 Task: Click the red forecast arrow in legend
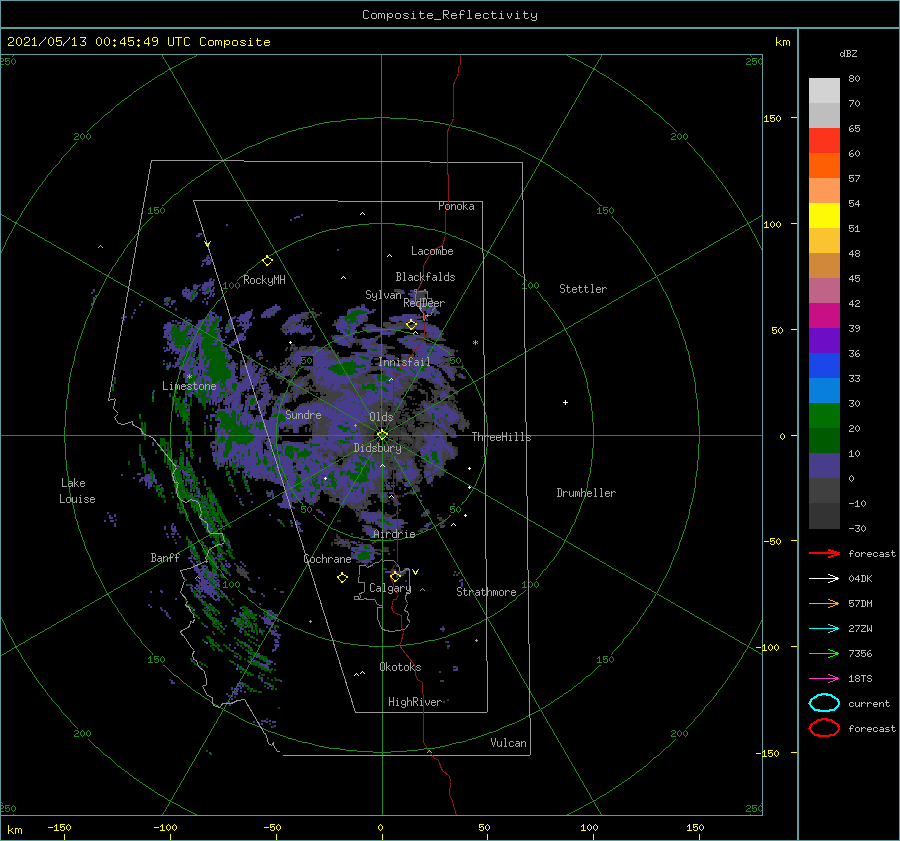(x=824, y=553)
